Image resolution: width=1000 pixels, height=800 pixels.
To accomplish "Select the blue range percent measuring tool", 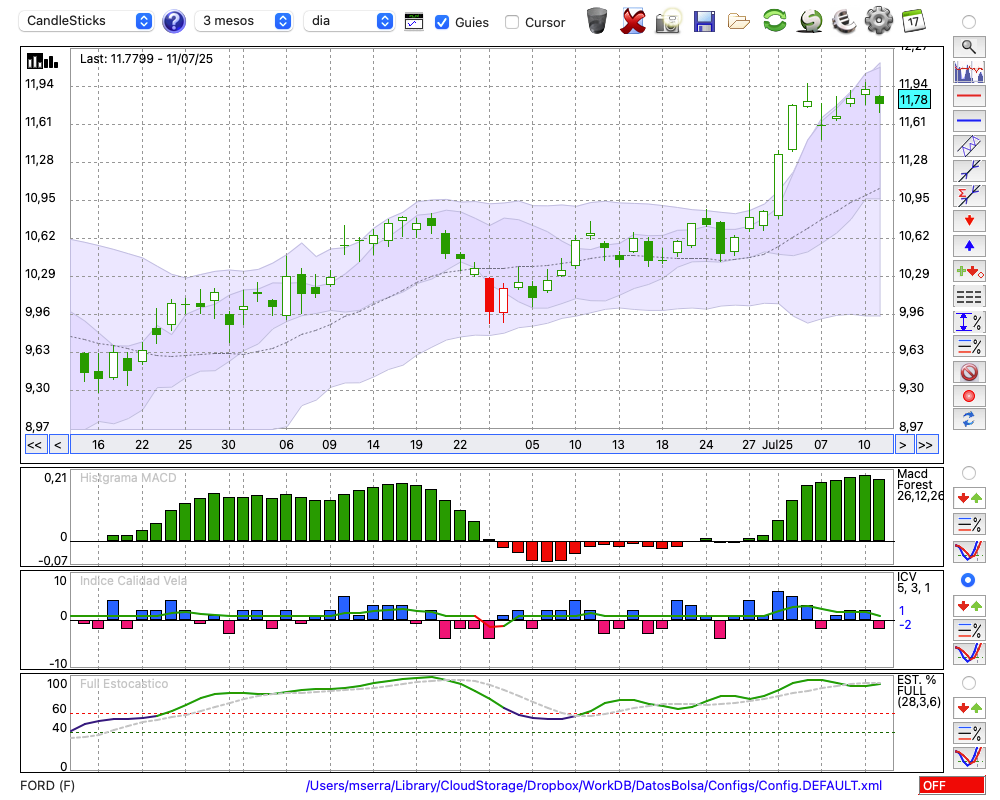I will point(969,322).
